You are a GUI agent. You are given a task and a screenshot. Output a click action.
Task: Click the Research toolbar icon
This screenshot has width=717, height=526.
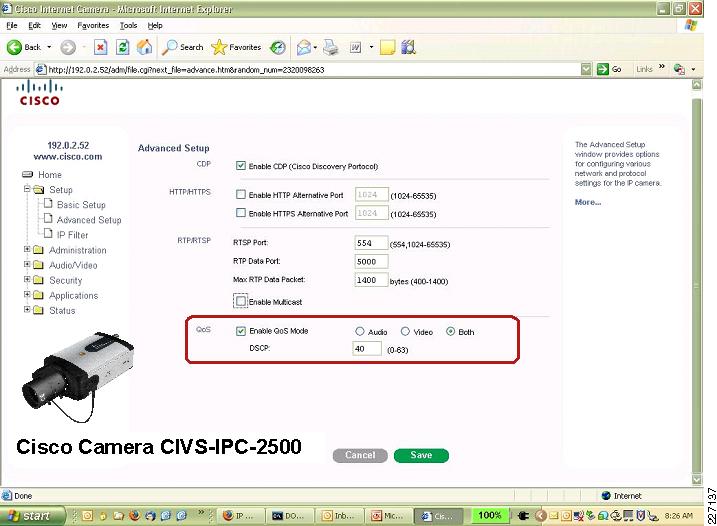(x=408, y=47)
